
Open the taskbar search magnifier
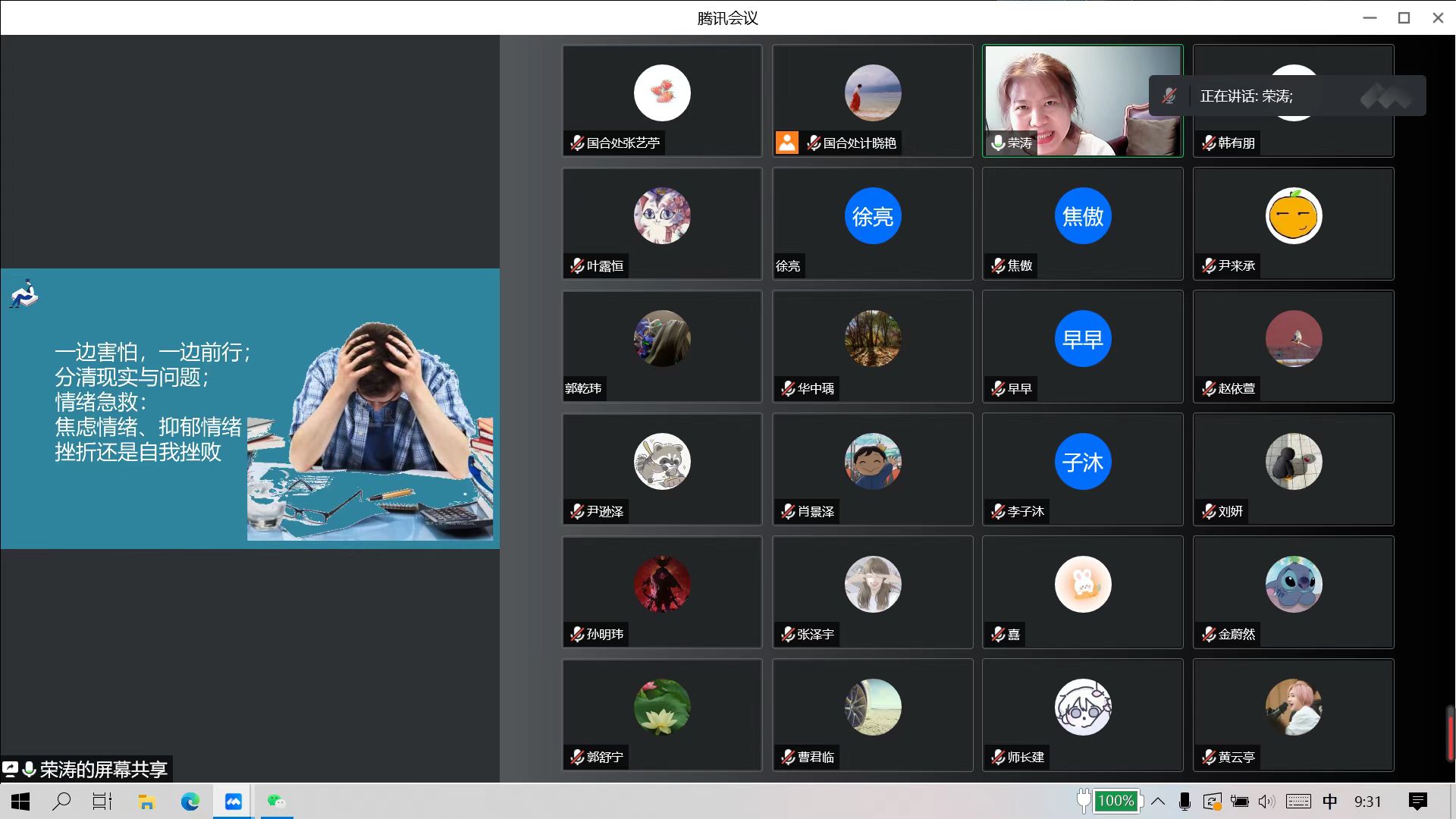(61, 802)
